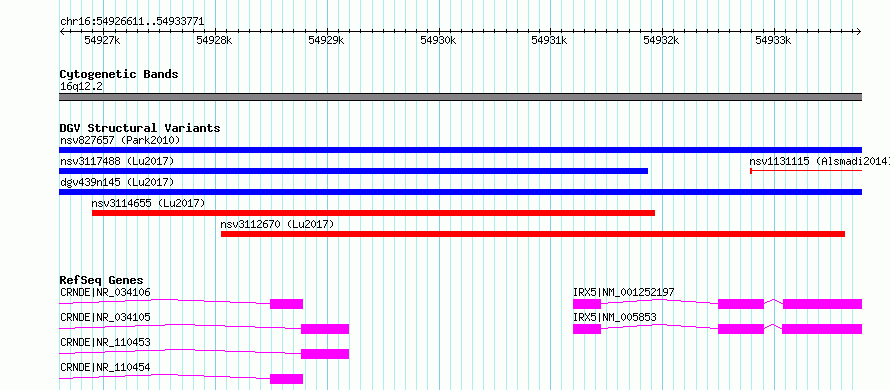Open the CRNDE|NR_110453 transcript label
The height and width of the screenshot is (390, 890).
point(105,342)
